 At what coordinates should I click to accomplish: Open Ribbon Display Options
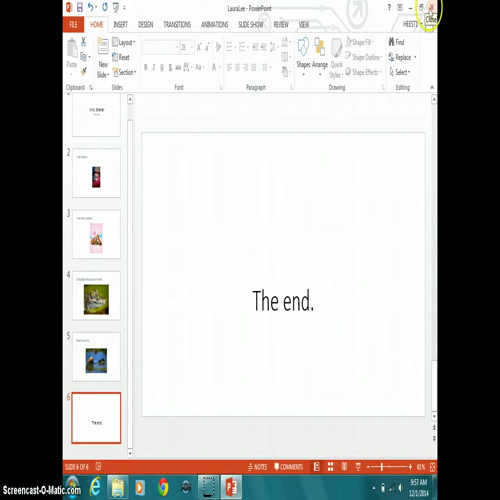tap(400, 8)
